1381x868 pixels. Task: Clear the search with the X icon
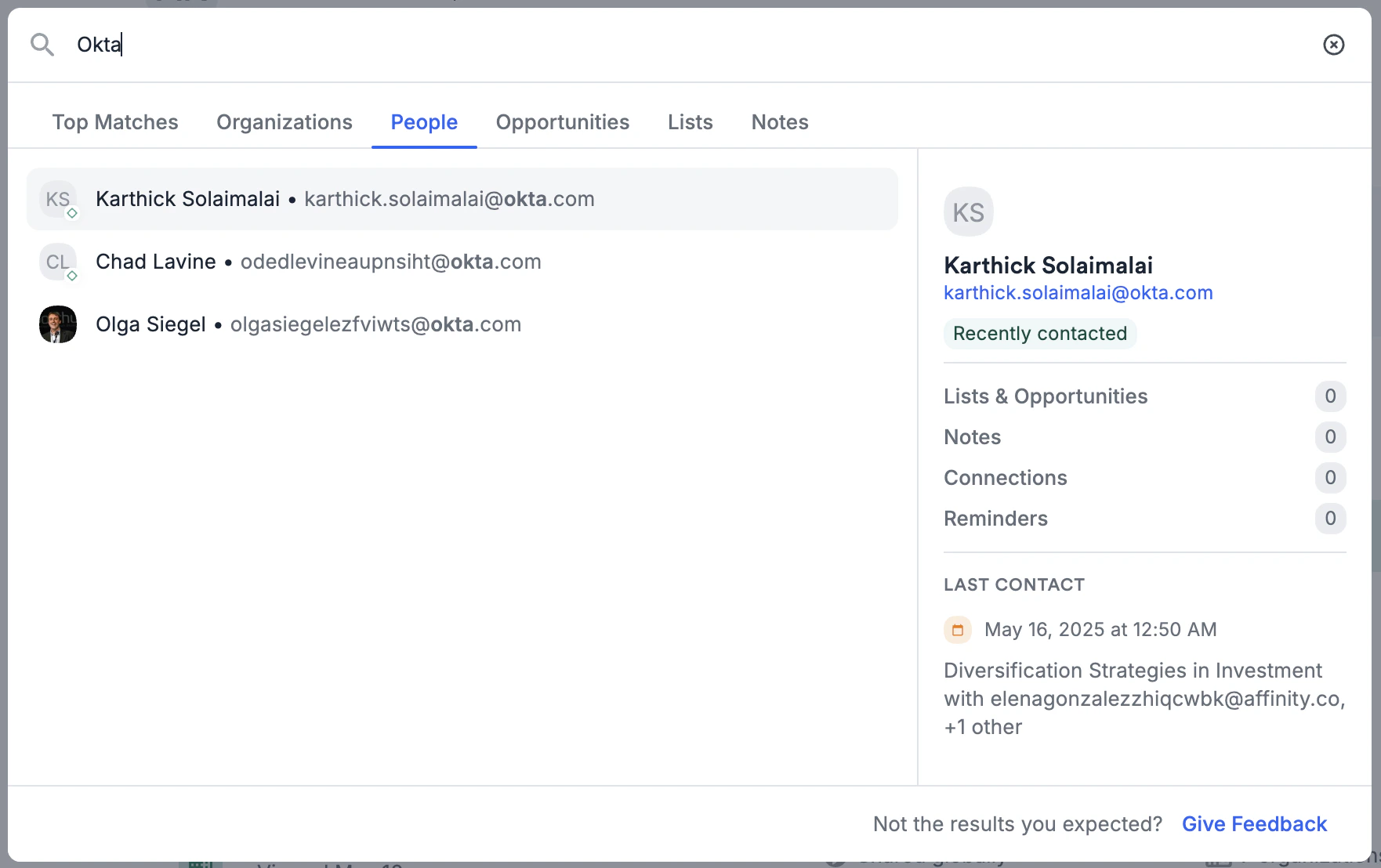pyautogui.click(x=1333, y=45)
